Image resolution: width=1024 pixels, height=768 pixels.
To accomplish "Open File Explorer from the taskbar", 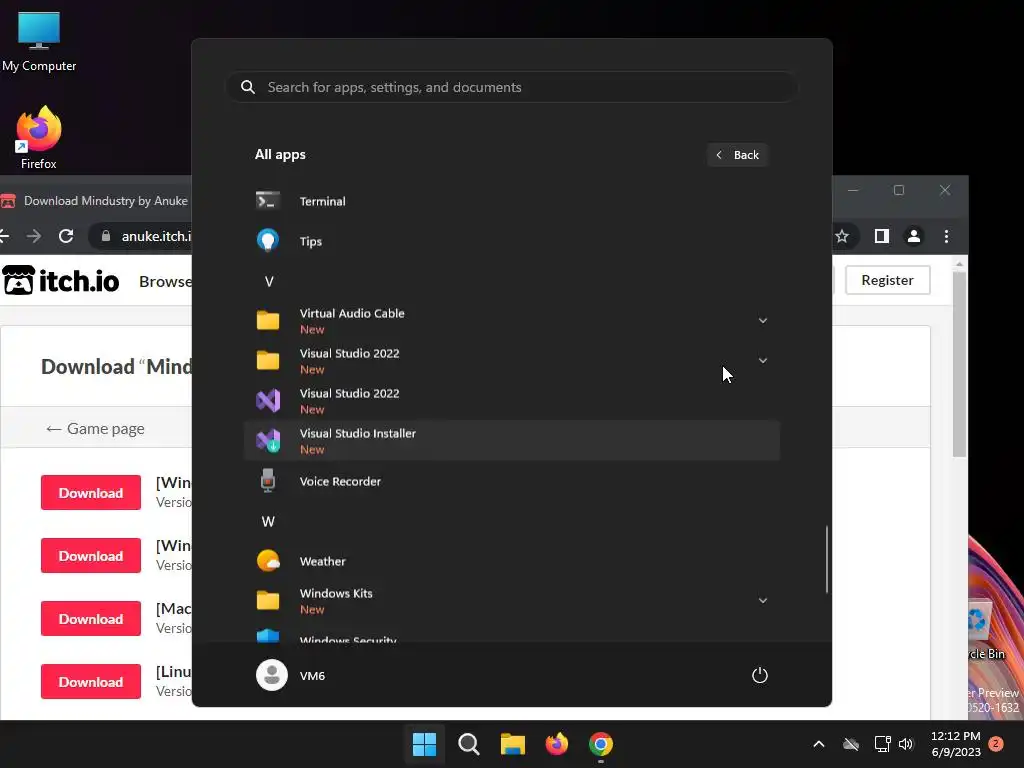I will (513, 744).
